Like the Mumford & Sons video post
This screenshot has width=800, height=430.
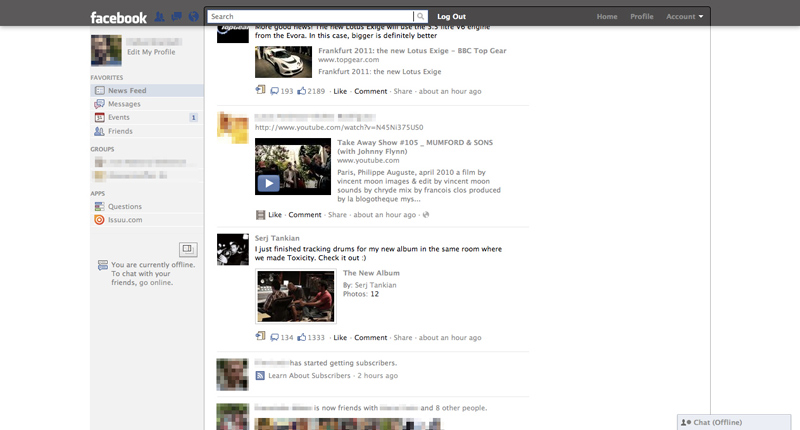[275, 215]
